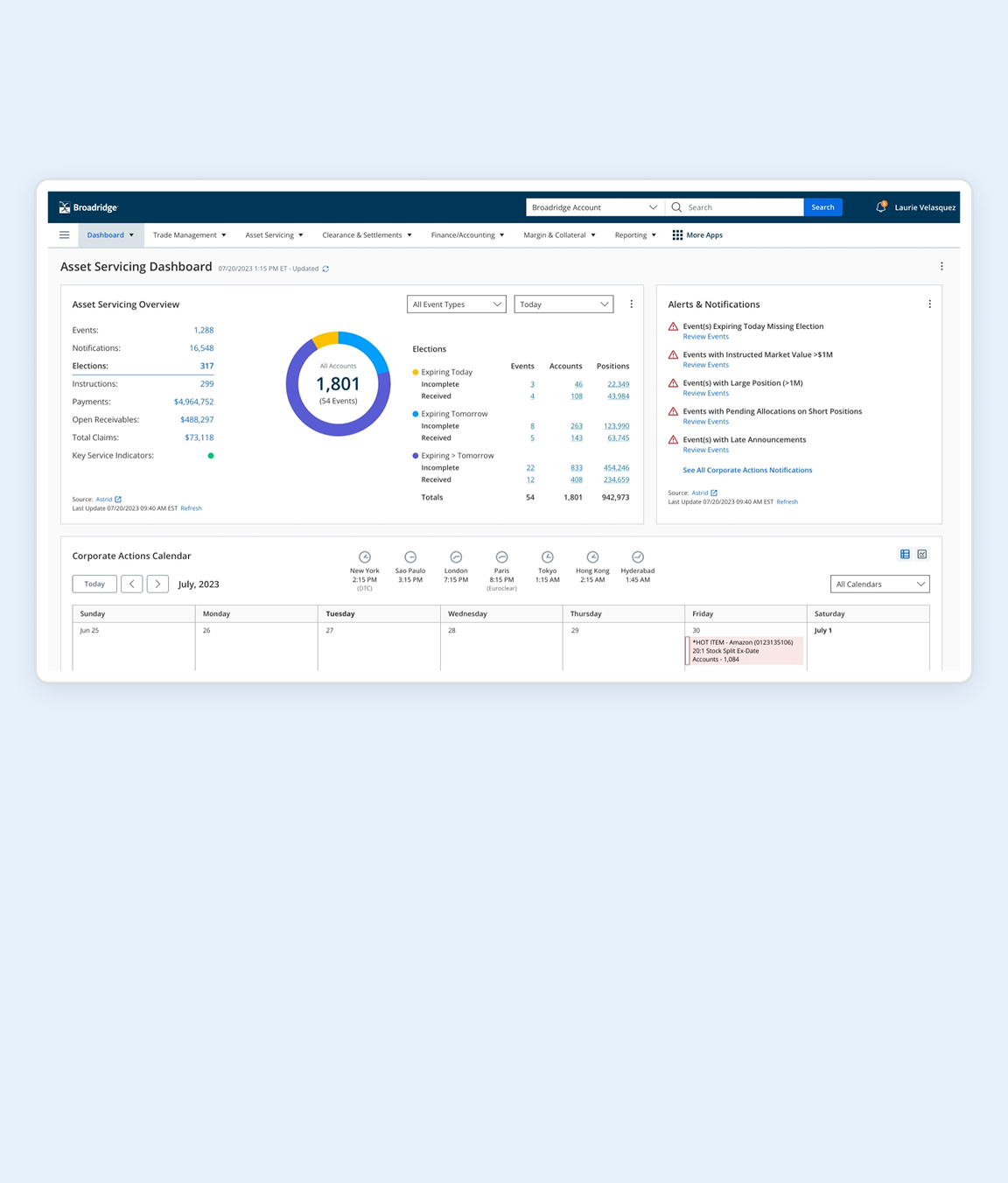Image resolution: width=1008 pixels, height=1183 pixels.
Task: Open the Today period dropdown
Action: tap(563, 304)
